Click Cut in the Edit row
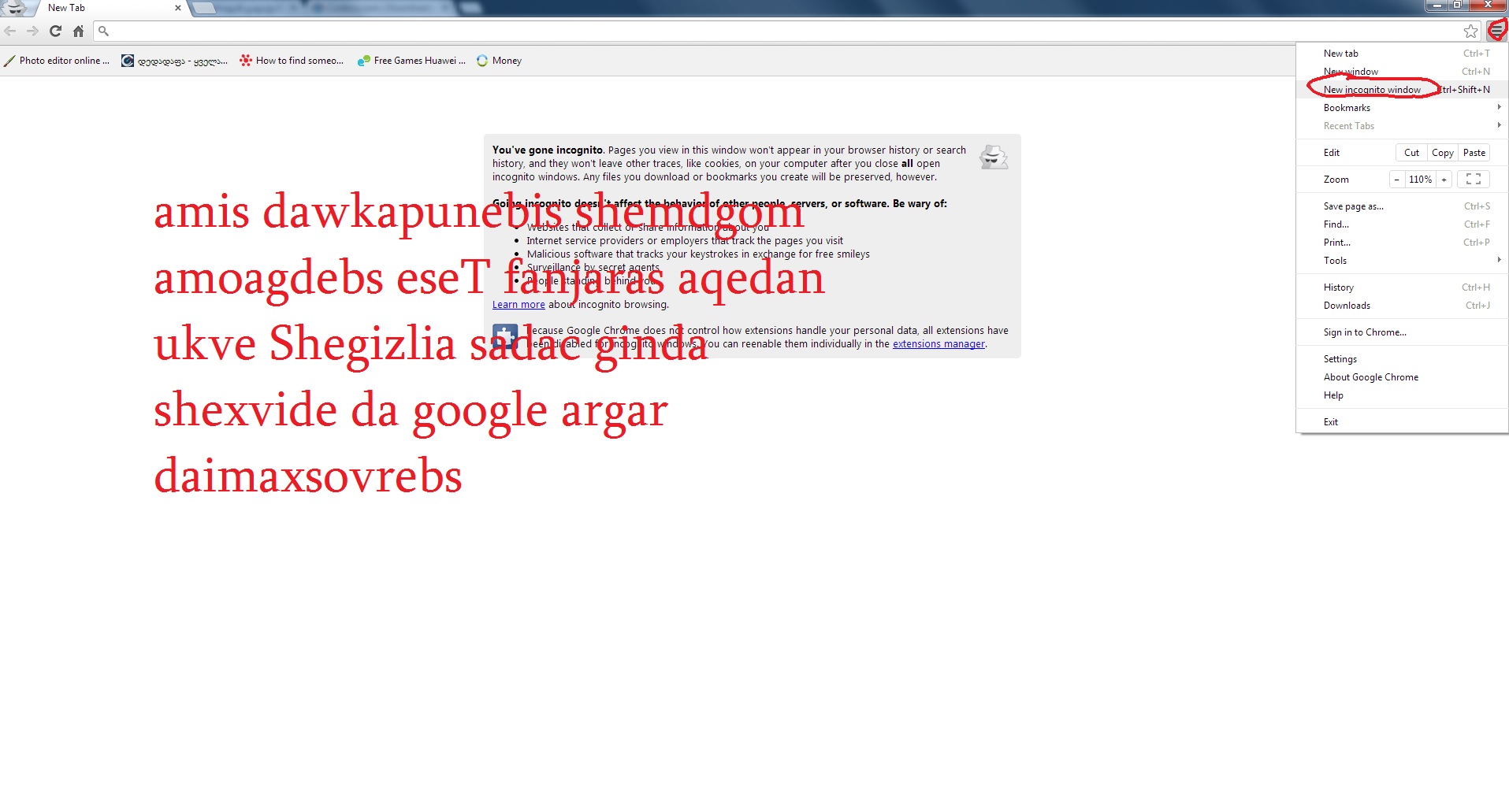1509x812 pixels. (1411, 153)
